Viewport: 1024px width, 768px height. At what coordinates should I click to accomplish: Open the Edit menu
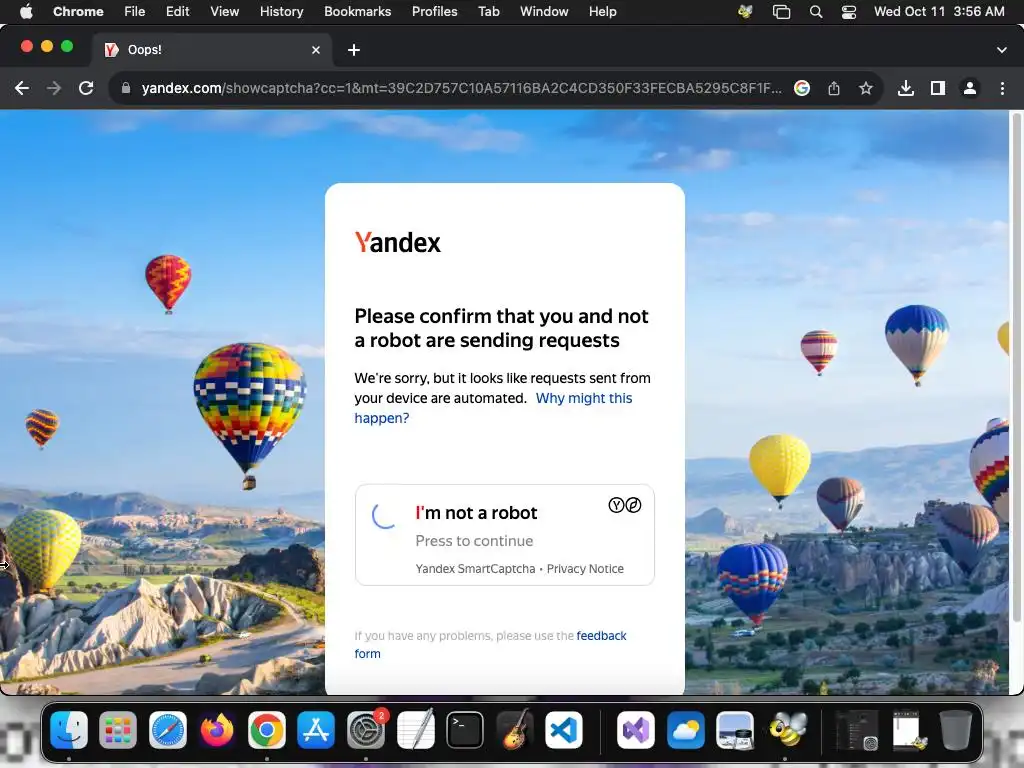coord(178,11)
